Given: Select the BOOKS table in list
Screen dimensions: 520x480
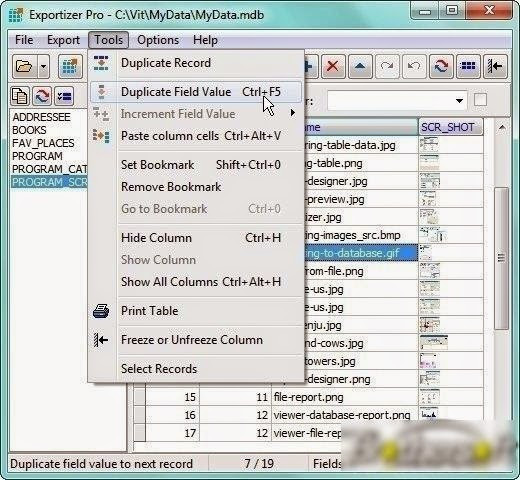Looking at the screenshot, I should [29, 130].
